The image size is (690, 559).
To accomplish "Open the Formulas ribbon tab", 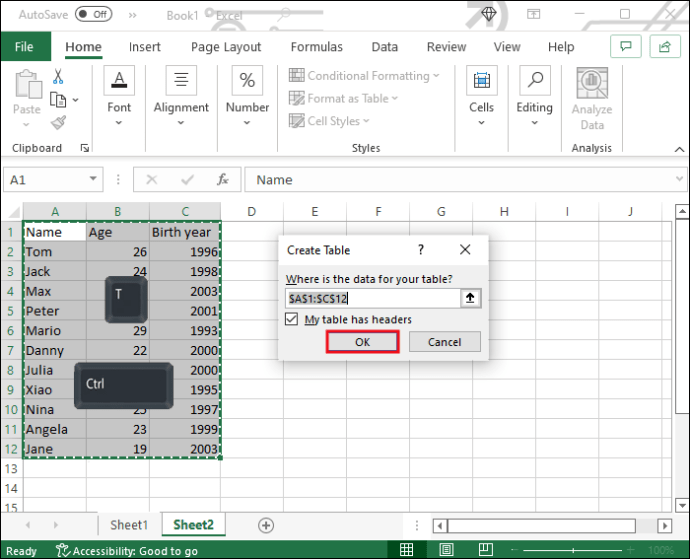I will coord(317,47).
